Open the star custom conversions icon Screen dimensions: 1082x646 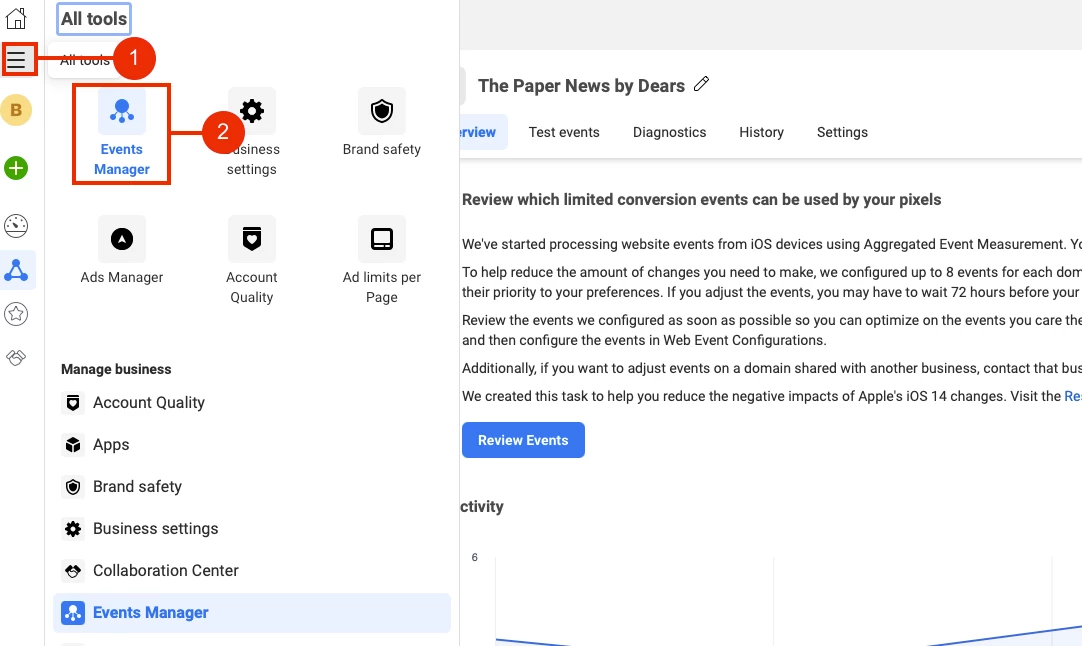click(x=16, y=314)
